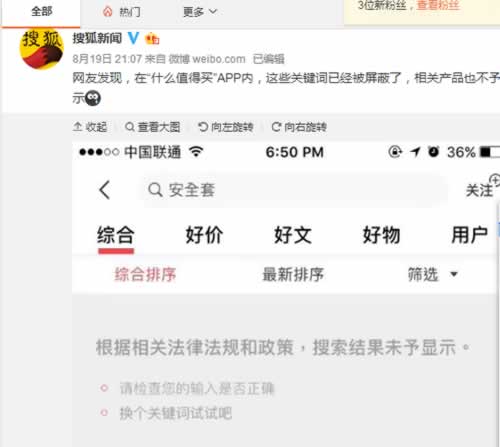Click the 搜狐 avatar thumbnail

tap(42, 50)
